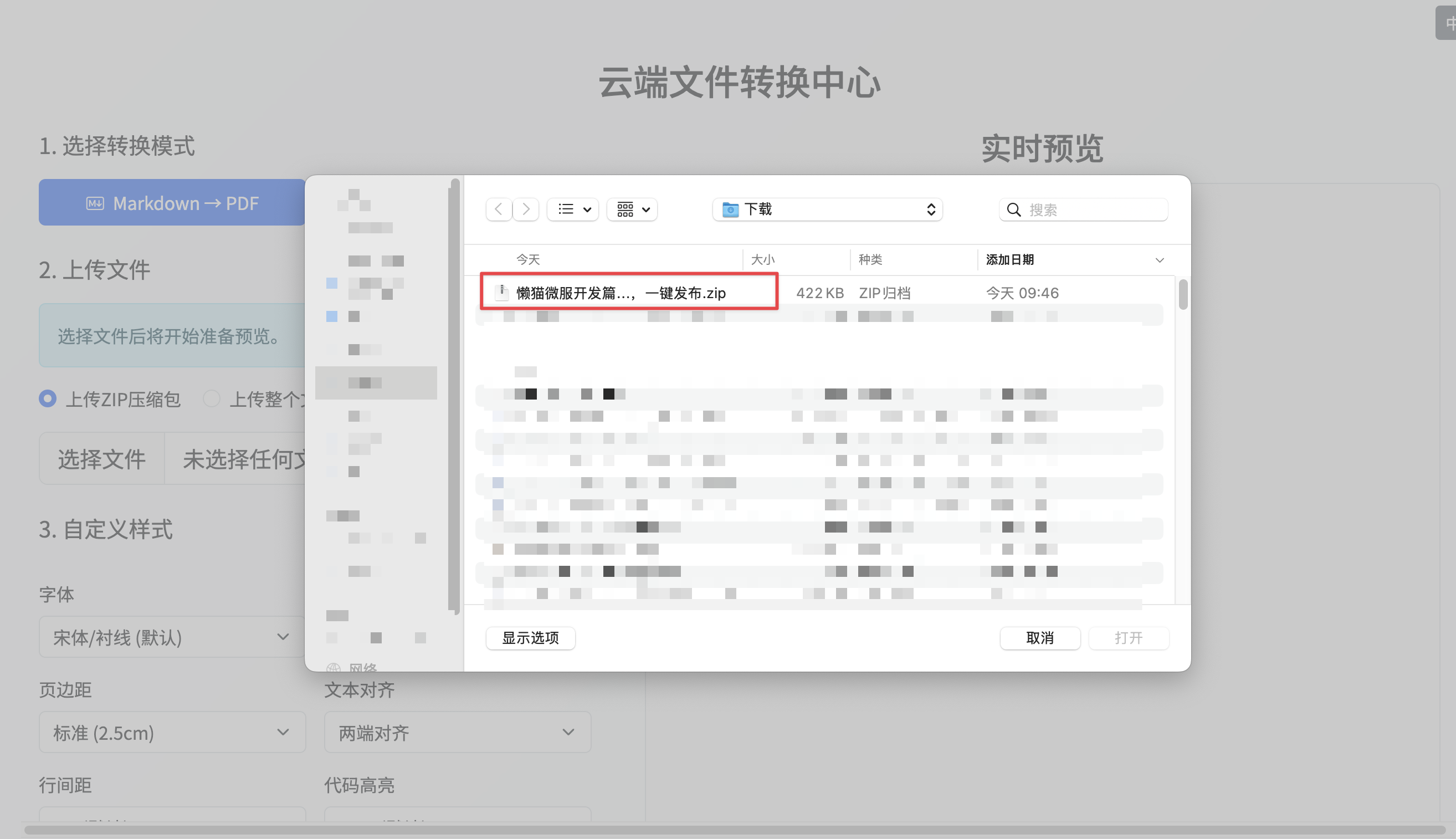
Task: Click the file list vertical scrollbar
Action: pos(1183,294)
